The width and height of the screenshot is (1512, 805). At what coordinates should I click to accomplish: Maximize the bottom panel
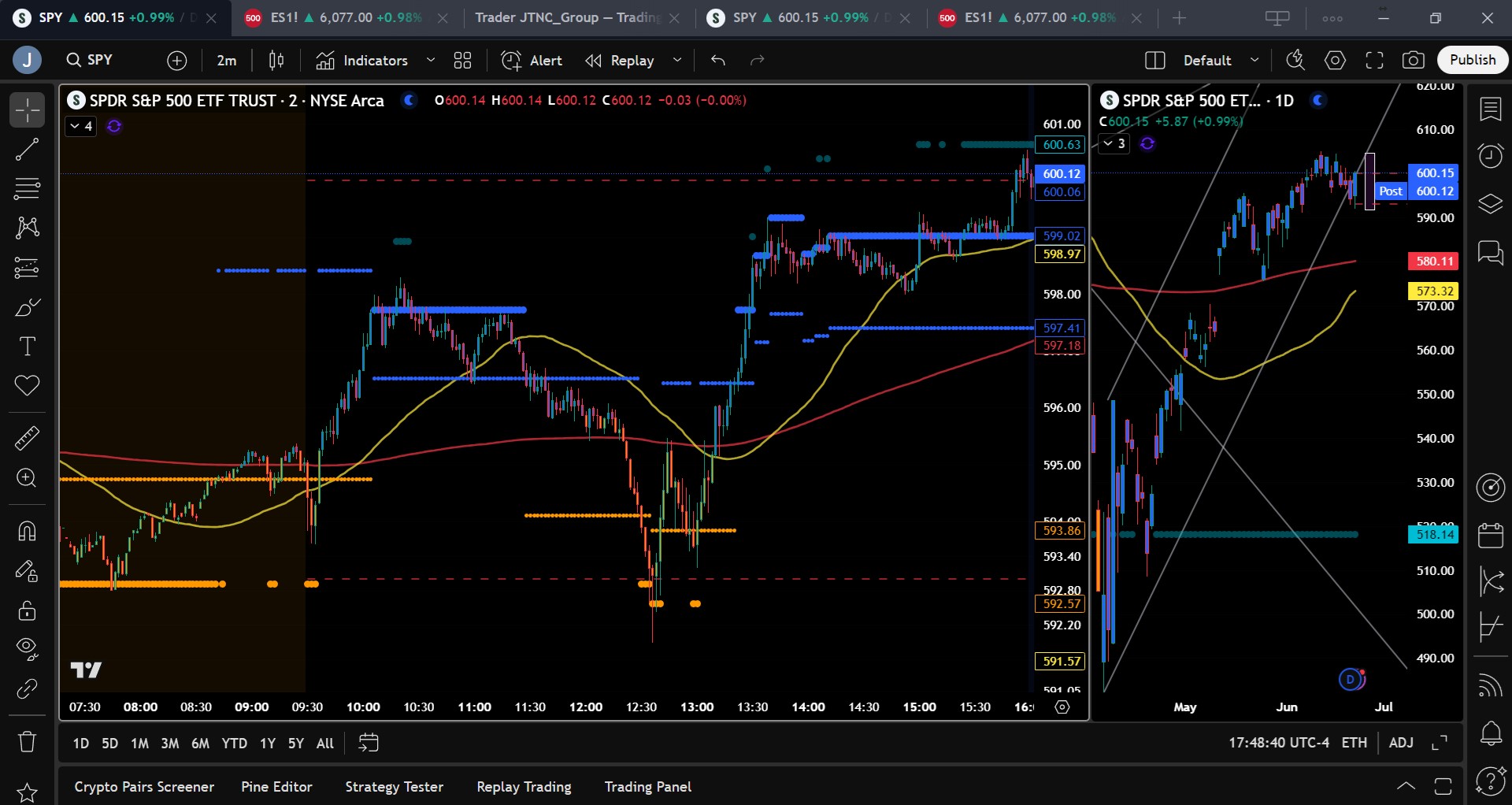coord(1443,786)
